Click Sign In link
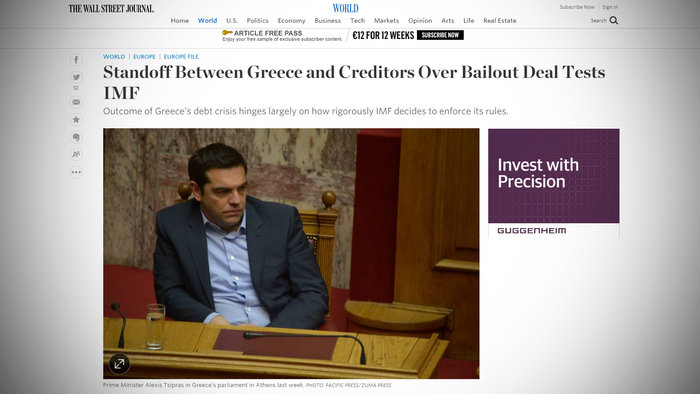The height and width of the screenshot is (394, 700). coord(610,7)
